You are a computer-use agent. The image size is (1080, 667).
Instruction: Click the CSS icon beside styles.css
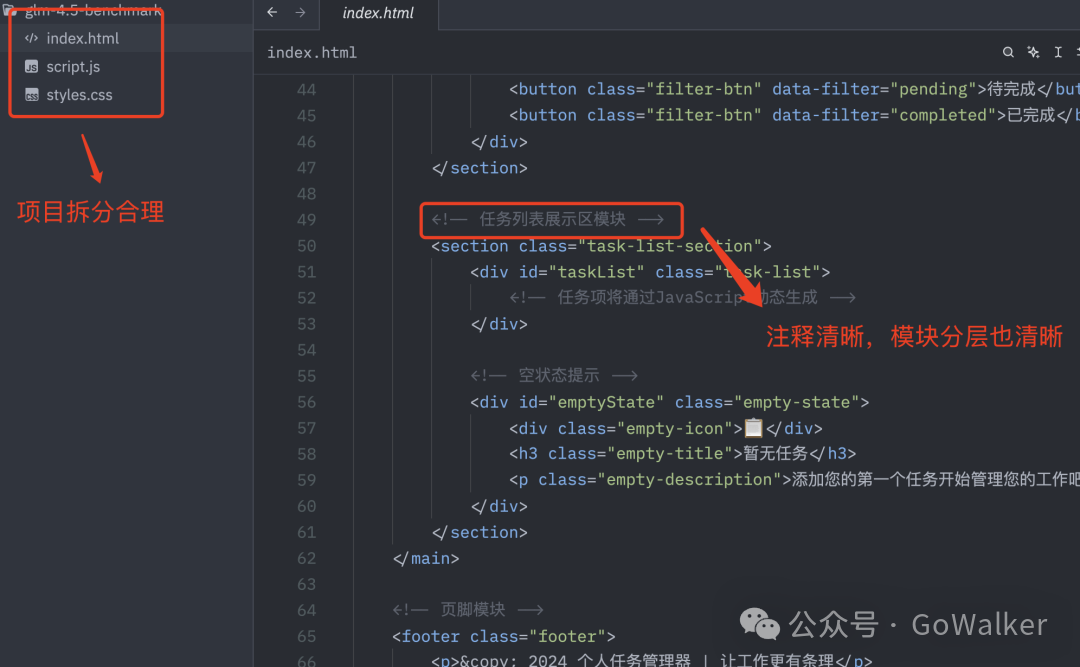click(31, 95)
